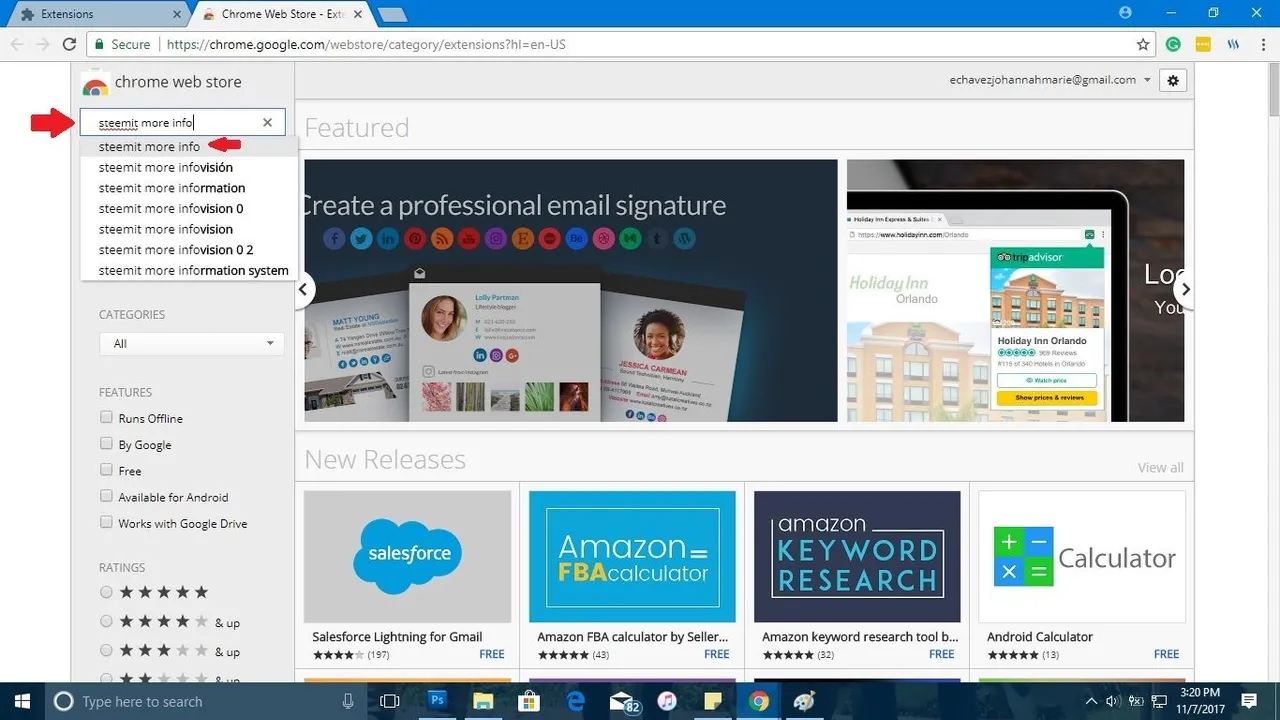The width and height of the screenshot is (1280, 720).
Task: Open Salesforce Lightning for Gmail title
Action: coord(397,637)
